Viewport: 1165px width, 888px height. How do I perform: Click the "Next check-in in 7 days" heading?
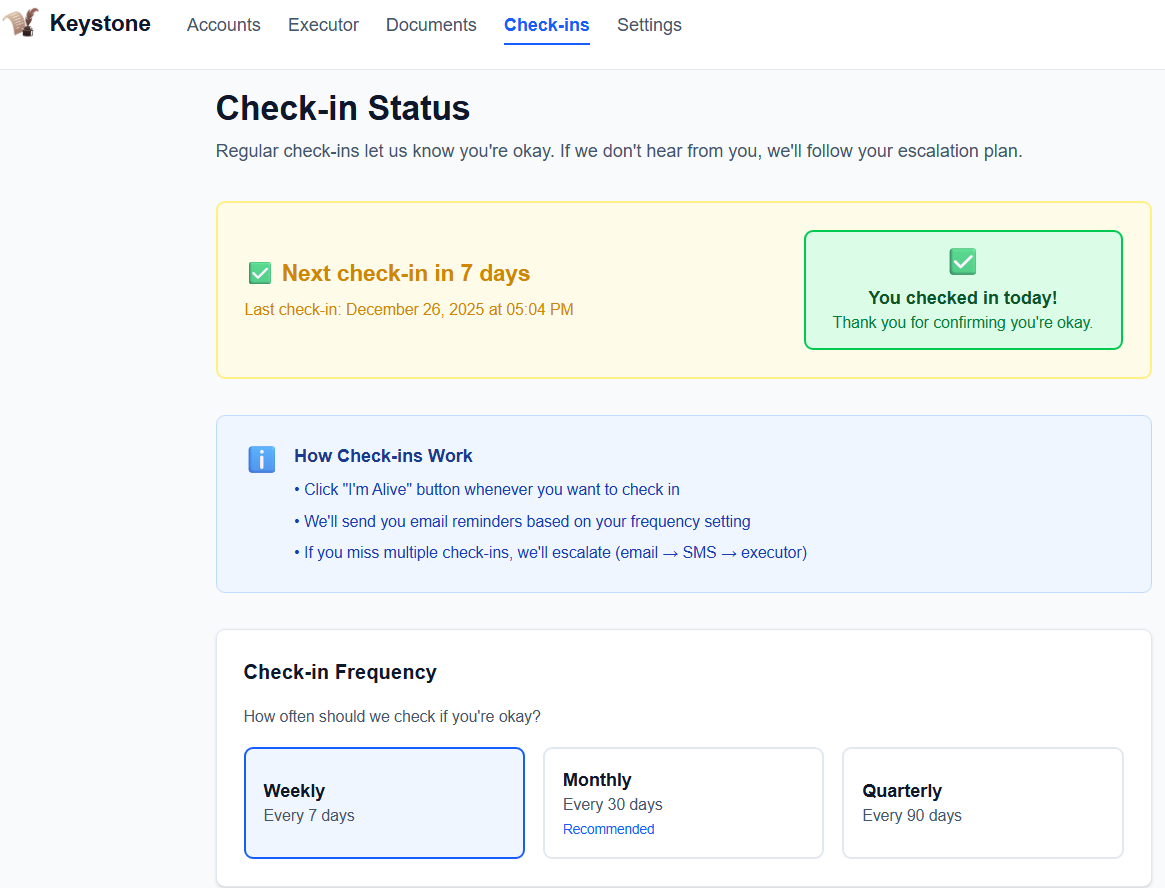pos(405,272)
